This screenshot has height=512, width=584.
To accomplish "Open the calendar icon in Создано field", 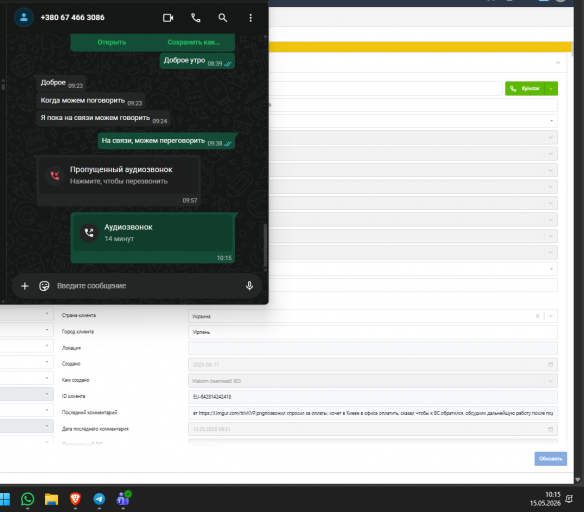I will coord(550,365).
